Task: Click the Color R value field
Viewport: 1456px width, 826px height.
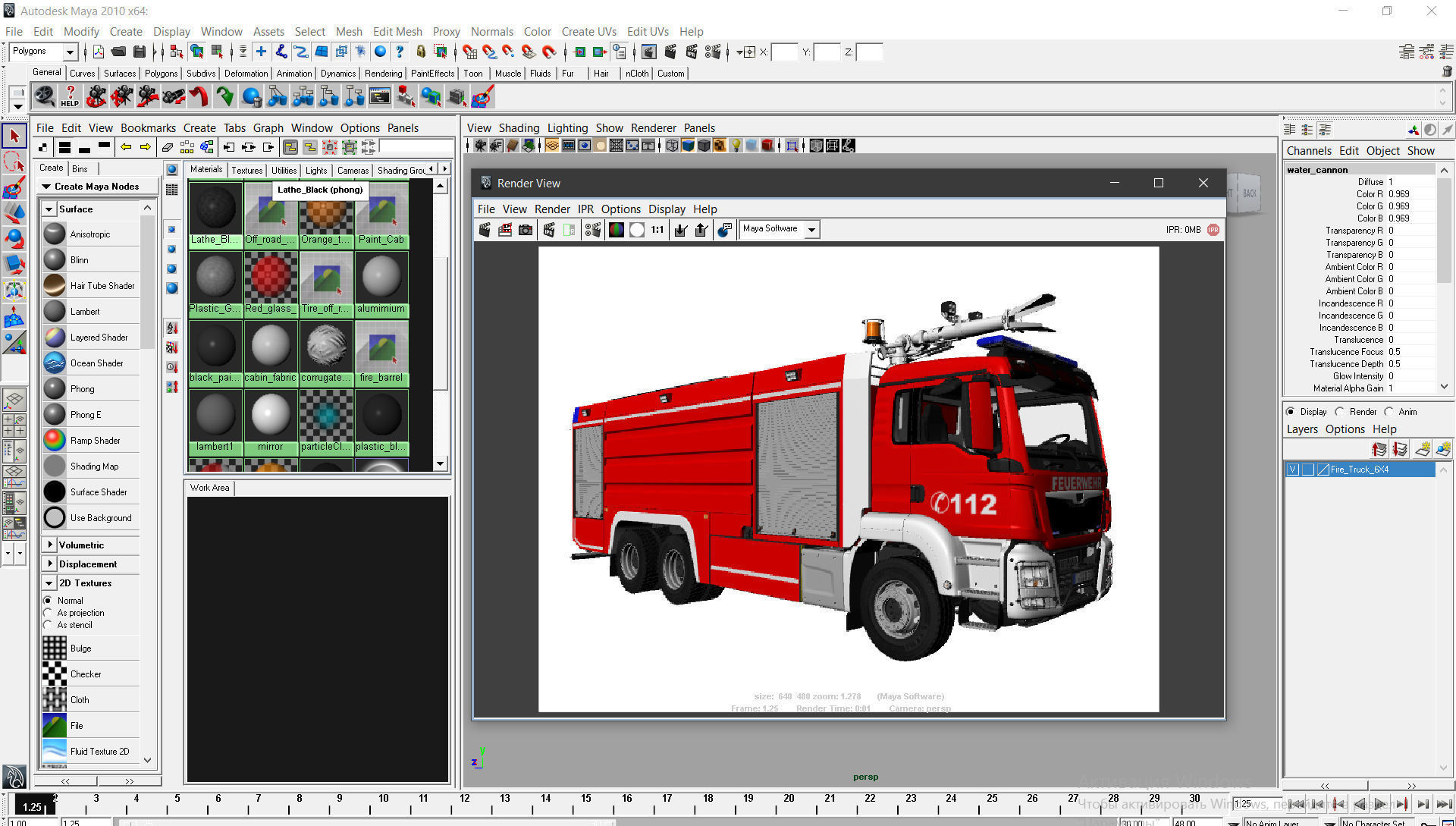Action: click(1410, 194)
